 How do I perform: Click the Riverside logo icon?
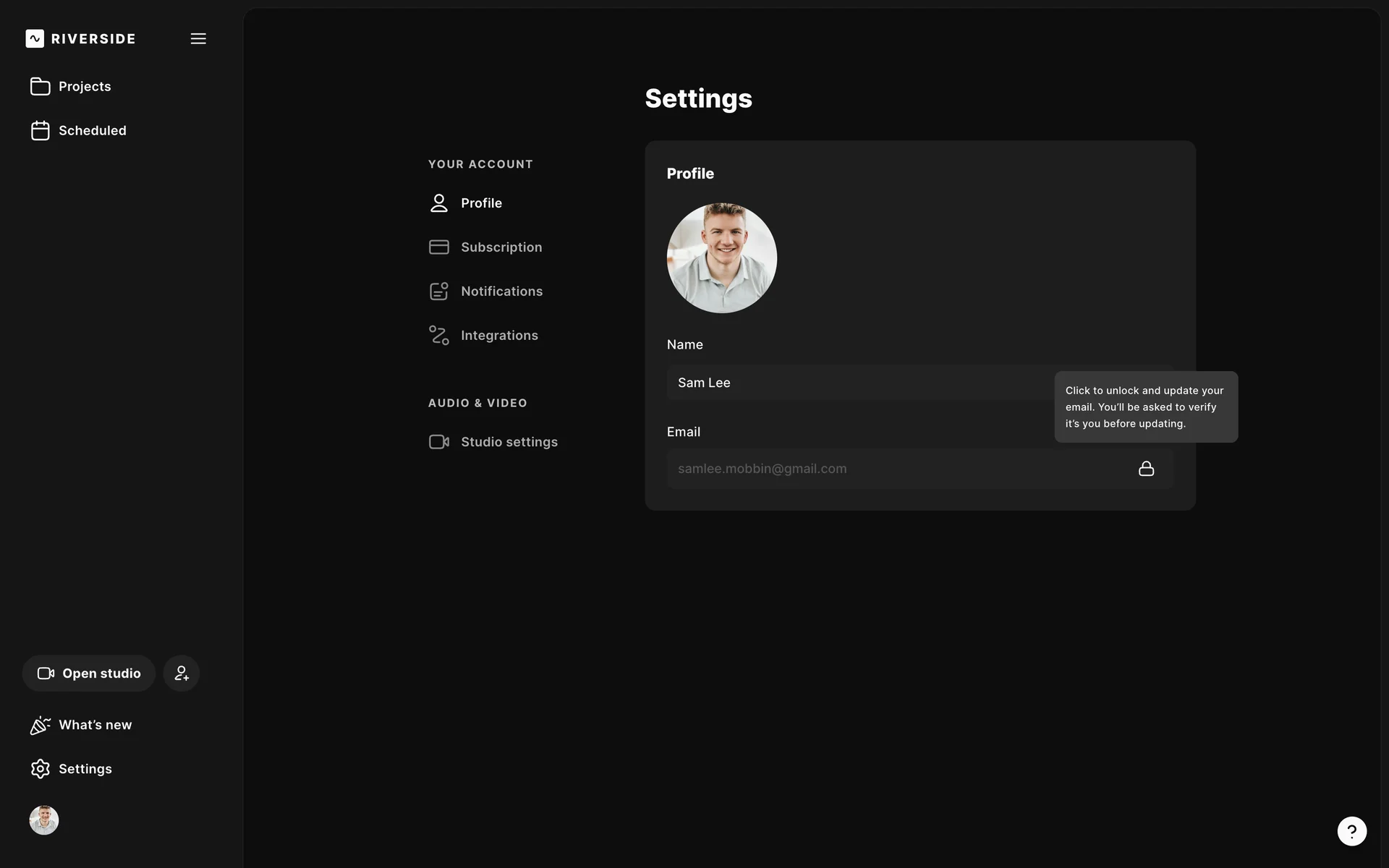click(x=35, y=38)
